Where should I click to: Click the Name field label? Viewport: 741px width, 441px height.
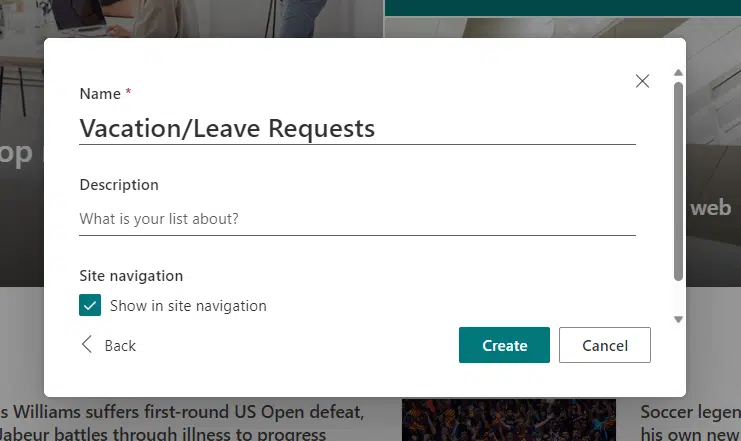point(100,94)
